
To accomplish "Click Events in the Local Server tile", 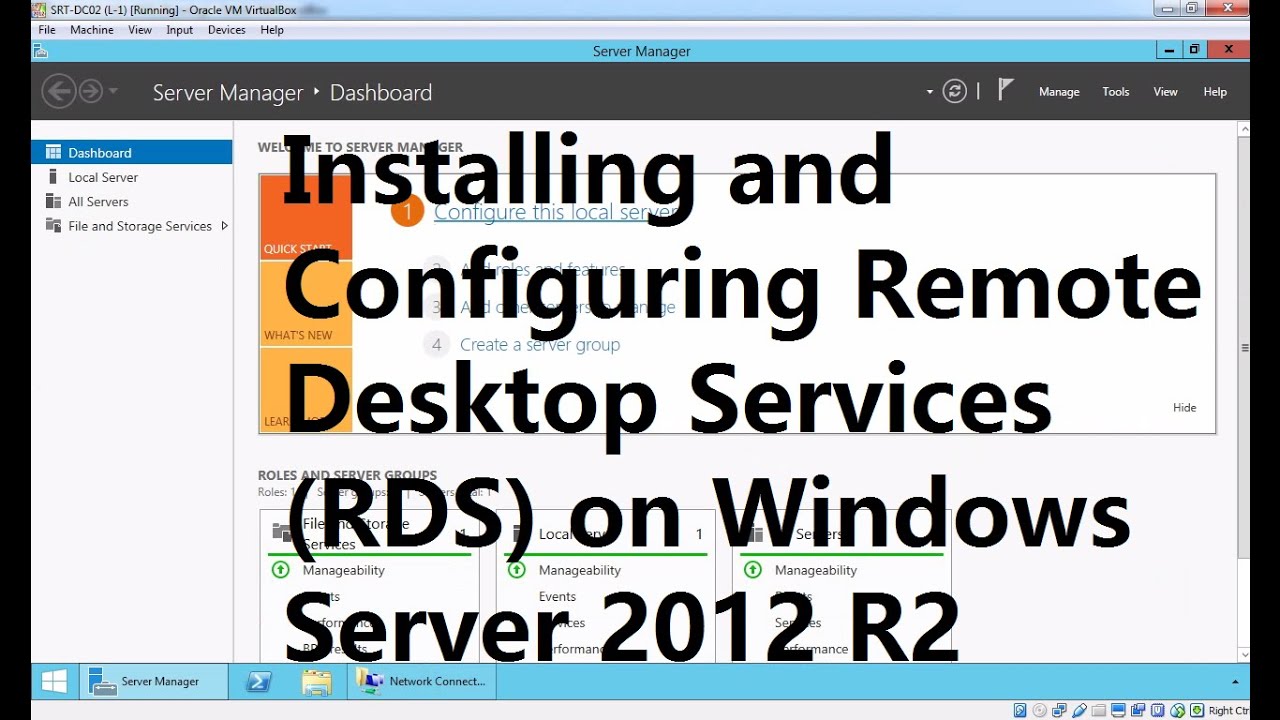I will (557, 597).
